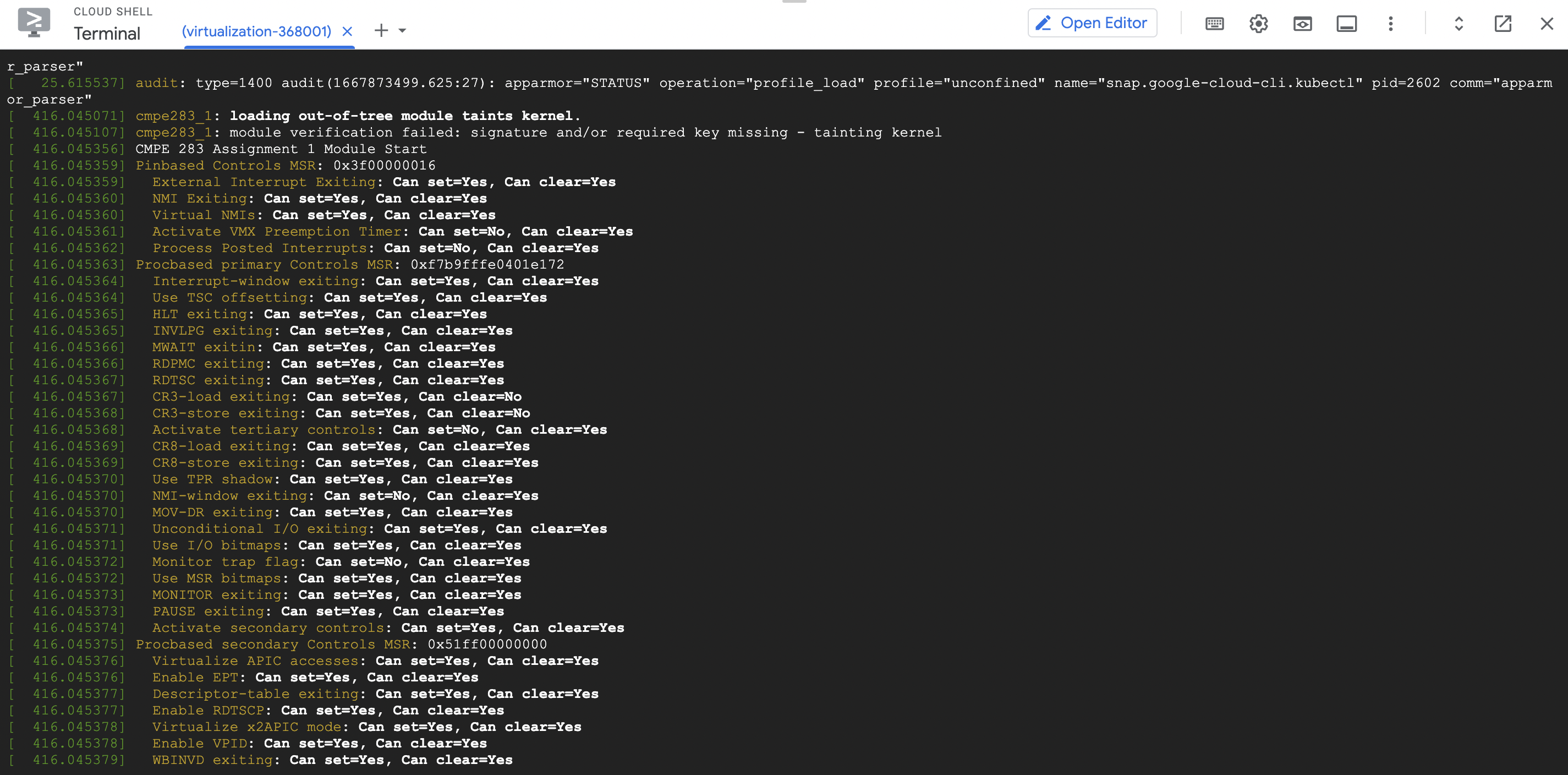
Task: Click the CMPE 283 Assignment 1 line
Action: click(x=280, y=149)
